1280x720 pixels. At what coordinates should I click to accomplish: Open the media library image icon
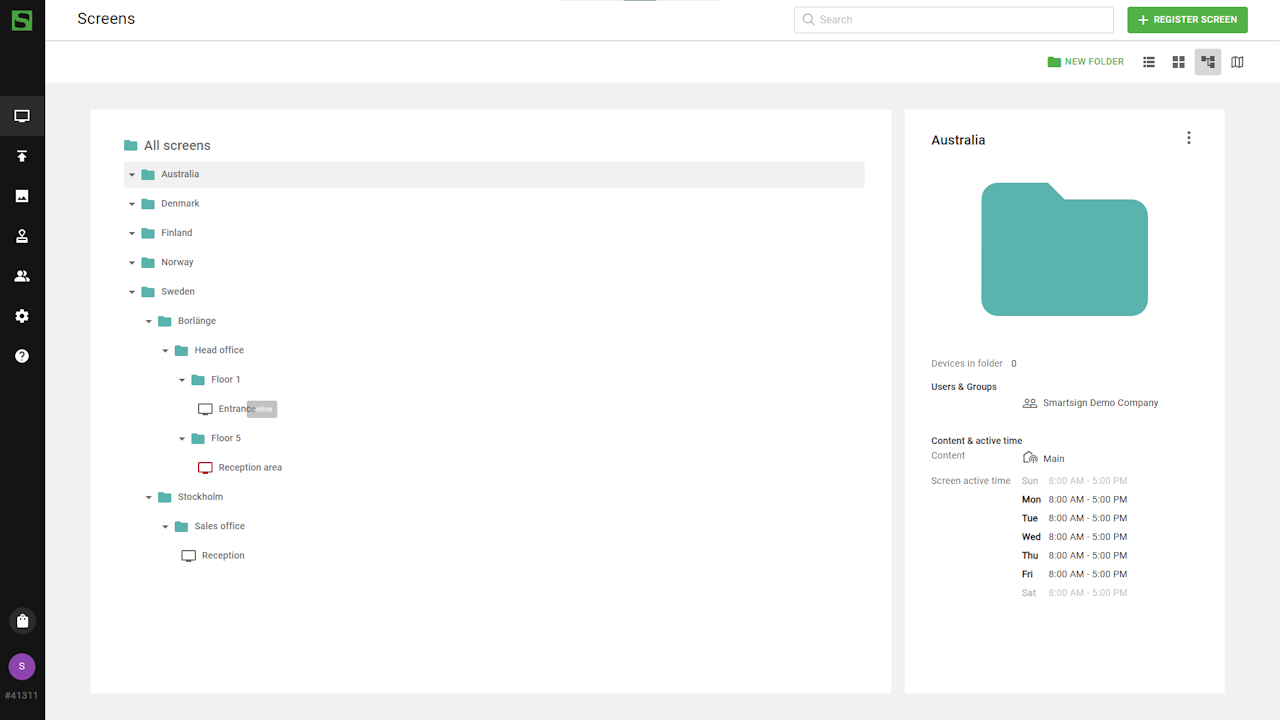[22, 196]
